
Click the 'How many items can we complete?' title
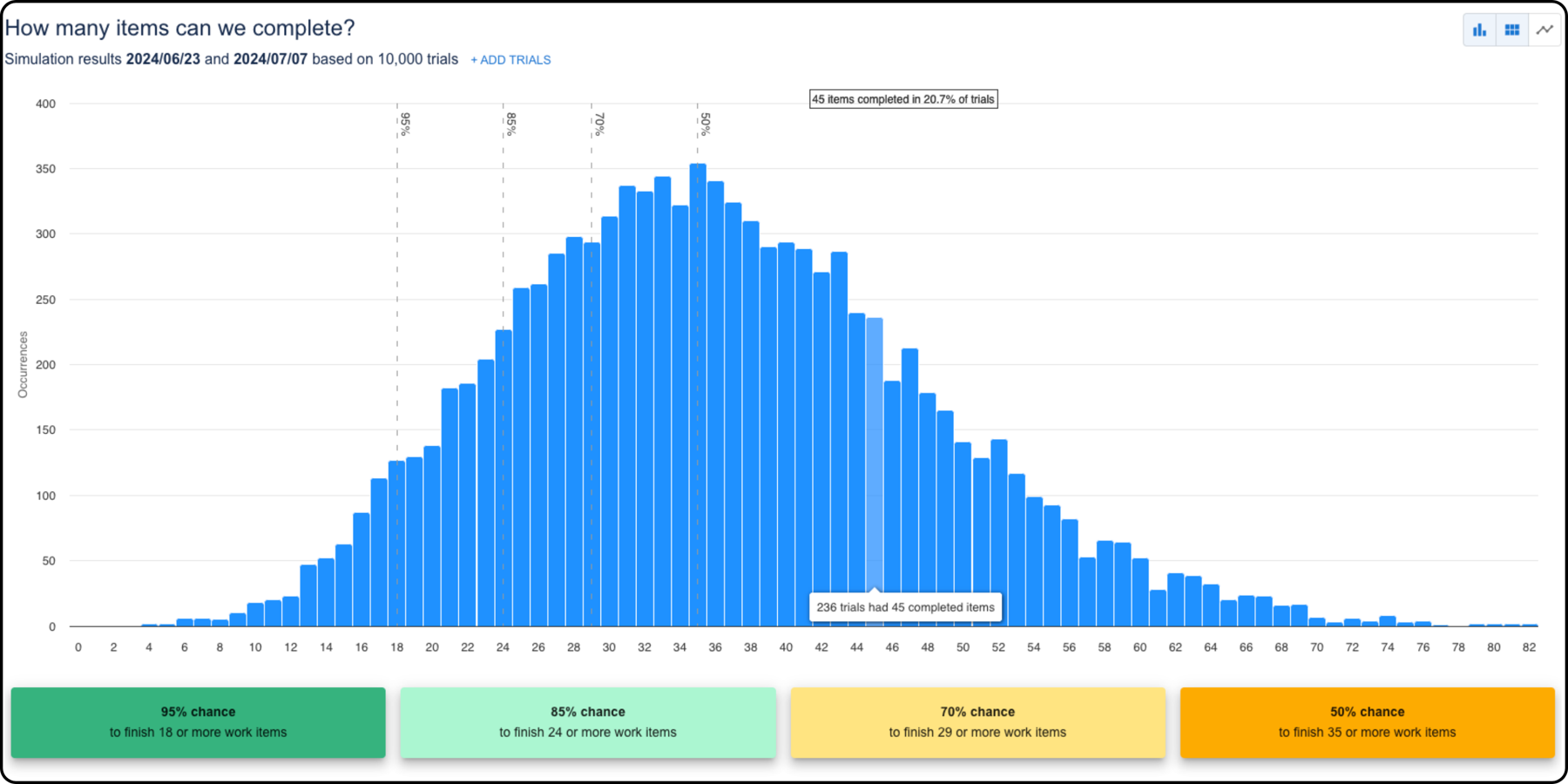(x=180, y=28)
